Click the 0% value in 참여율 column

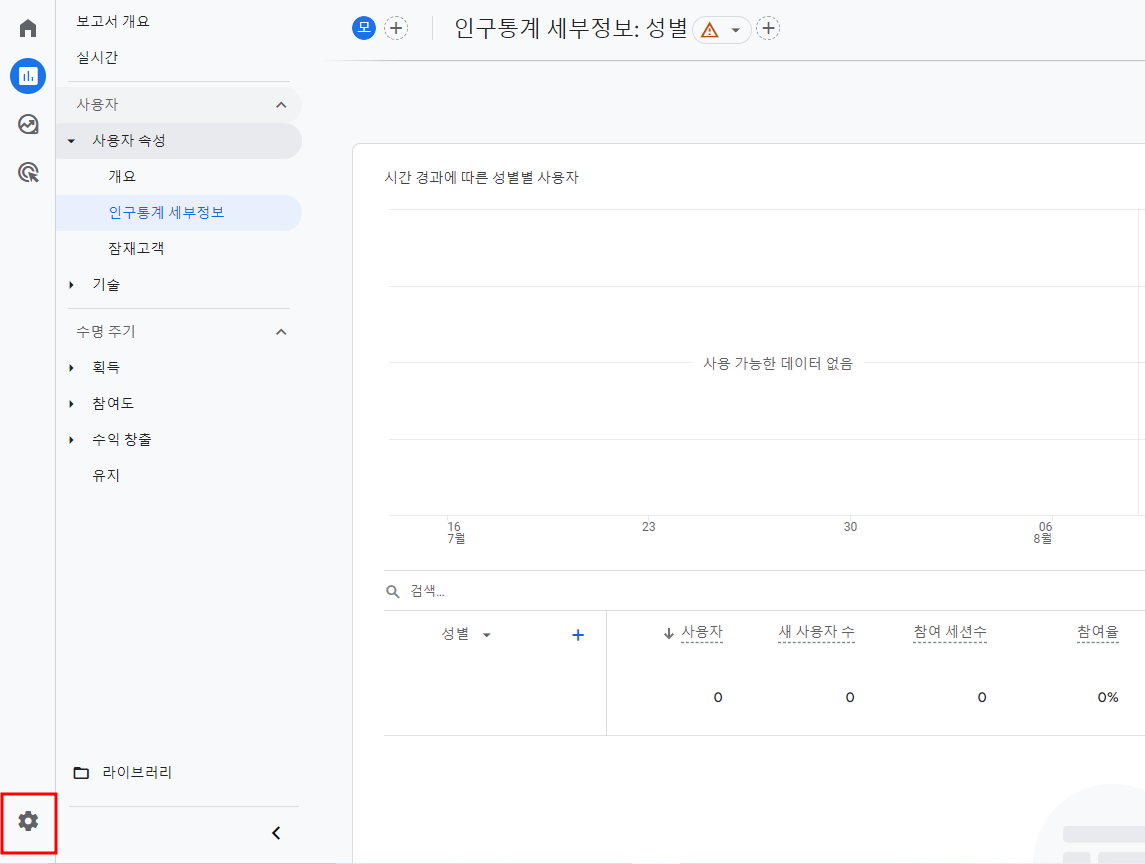pos(1108,697)
